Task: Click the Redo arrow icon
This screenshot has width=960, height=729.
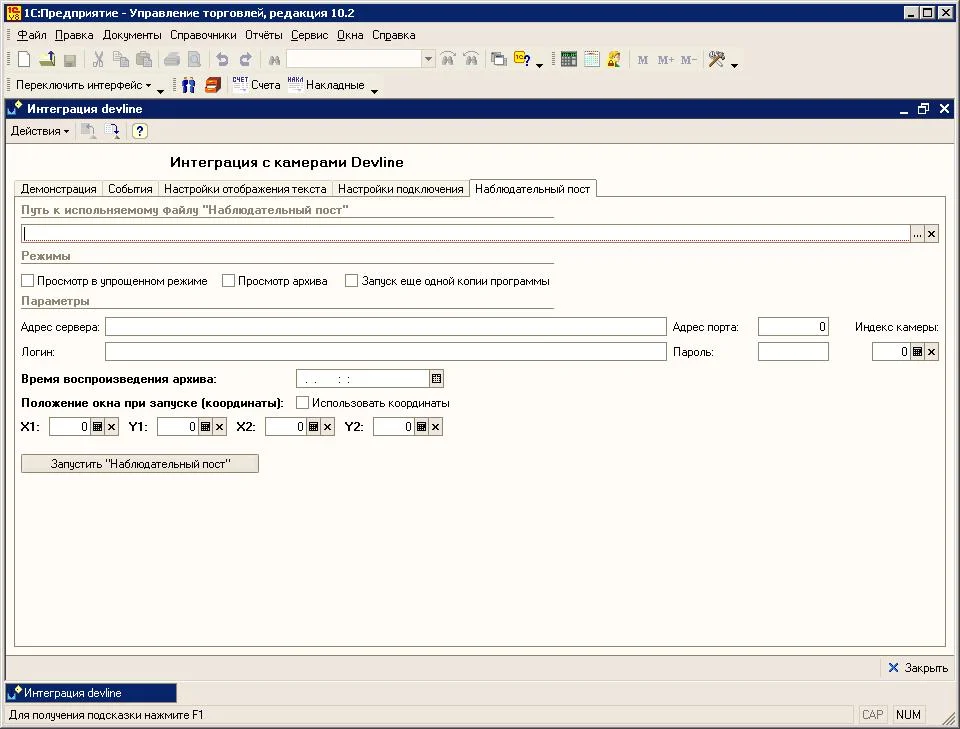Action: tap(246, 59)
